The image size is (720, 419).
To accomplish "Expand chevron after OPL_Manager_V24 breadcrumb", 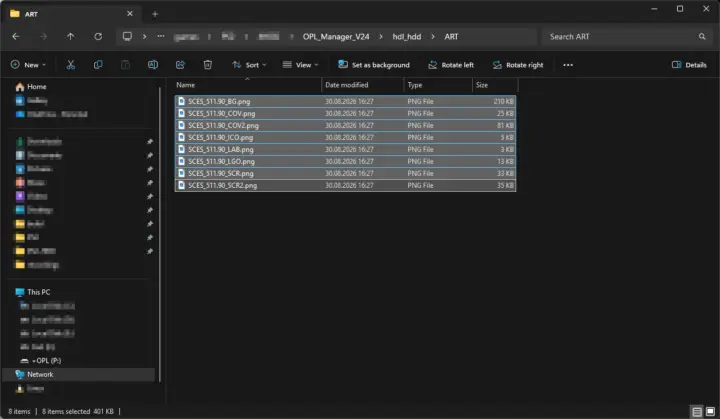I will [x=381, y=36].
